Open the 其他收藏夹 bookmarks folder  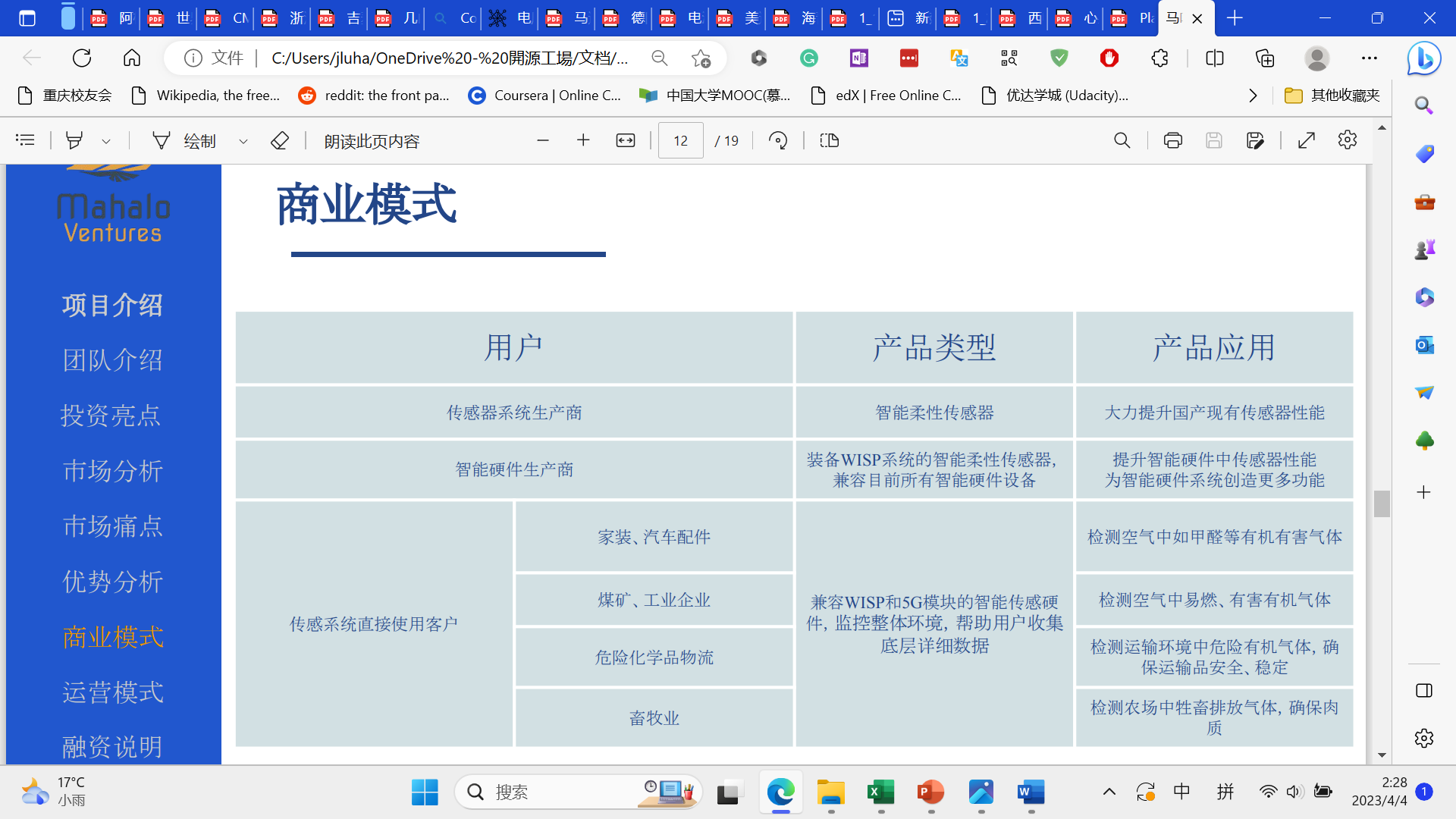click(x=1332, y=96)
